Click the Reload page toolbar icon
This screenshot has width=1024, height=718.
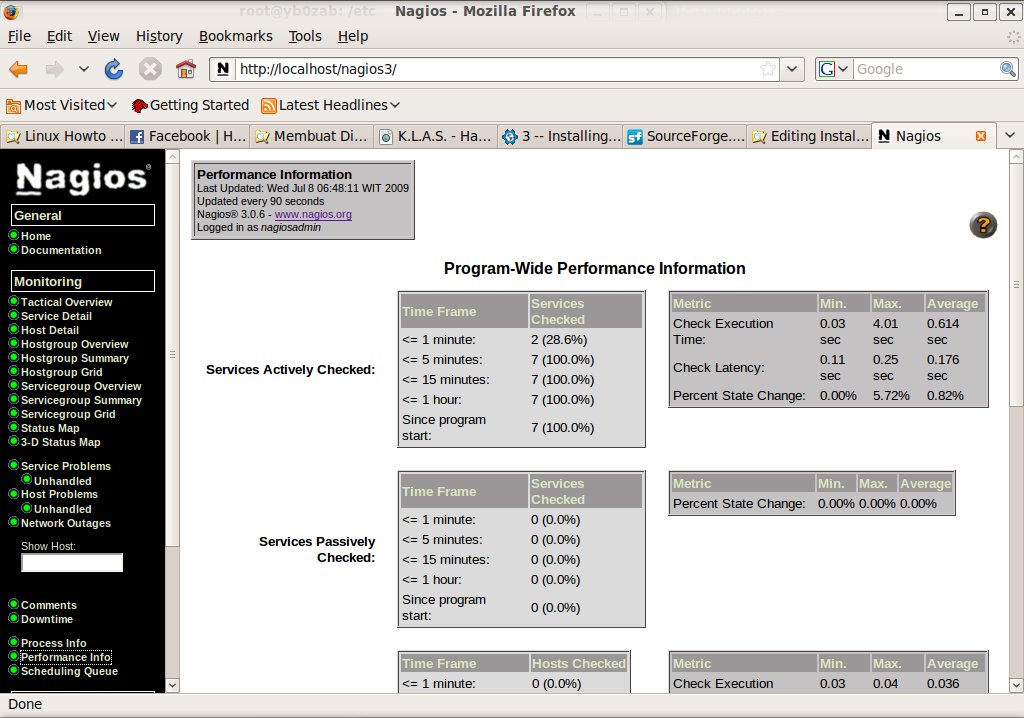(x=114, y=69)
